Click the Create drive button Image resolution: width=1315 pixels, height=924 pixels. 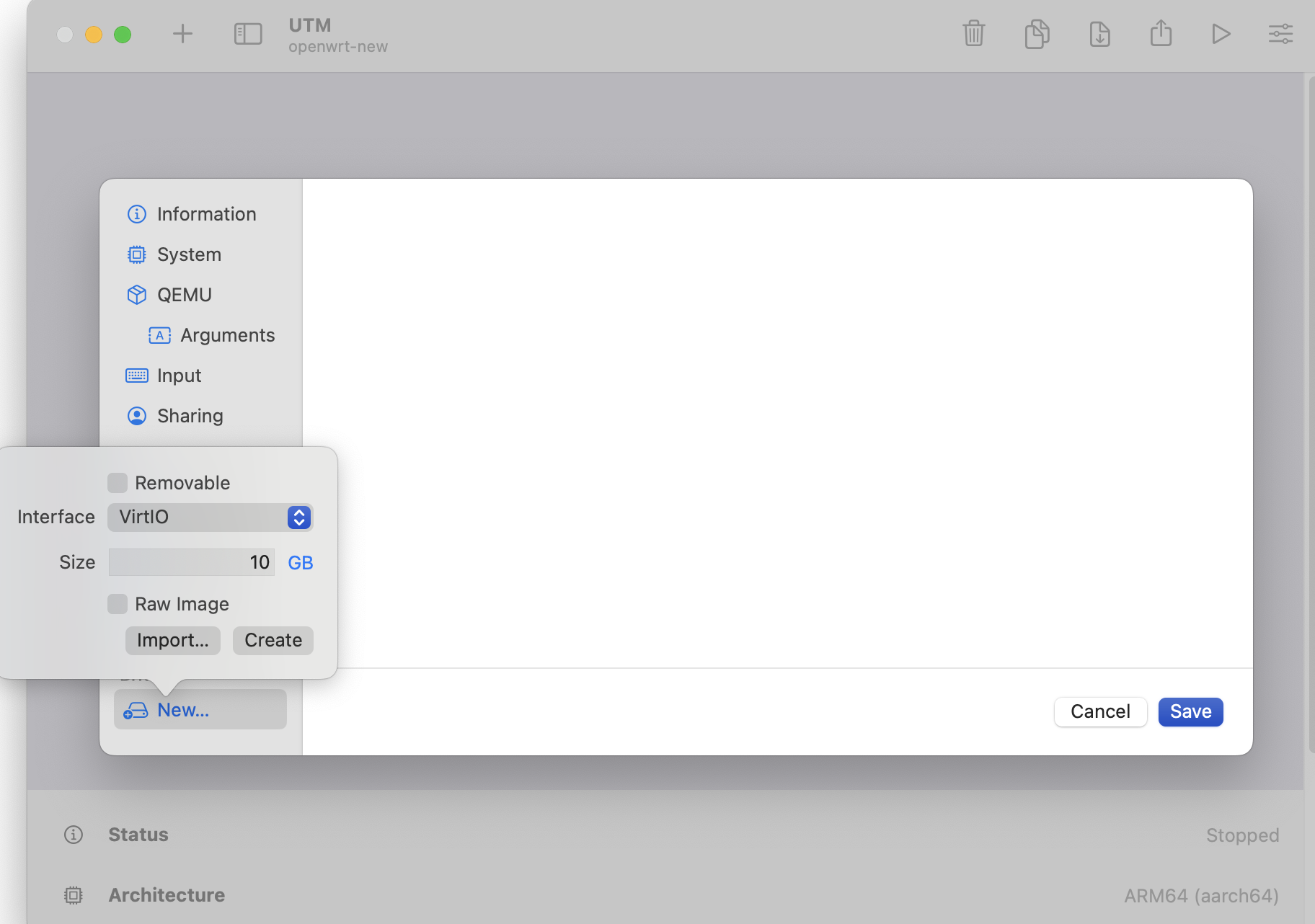pyautogui.click(x=273, y=640)
